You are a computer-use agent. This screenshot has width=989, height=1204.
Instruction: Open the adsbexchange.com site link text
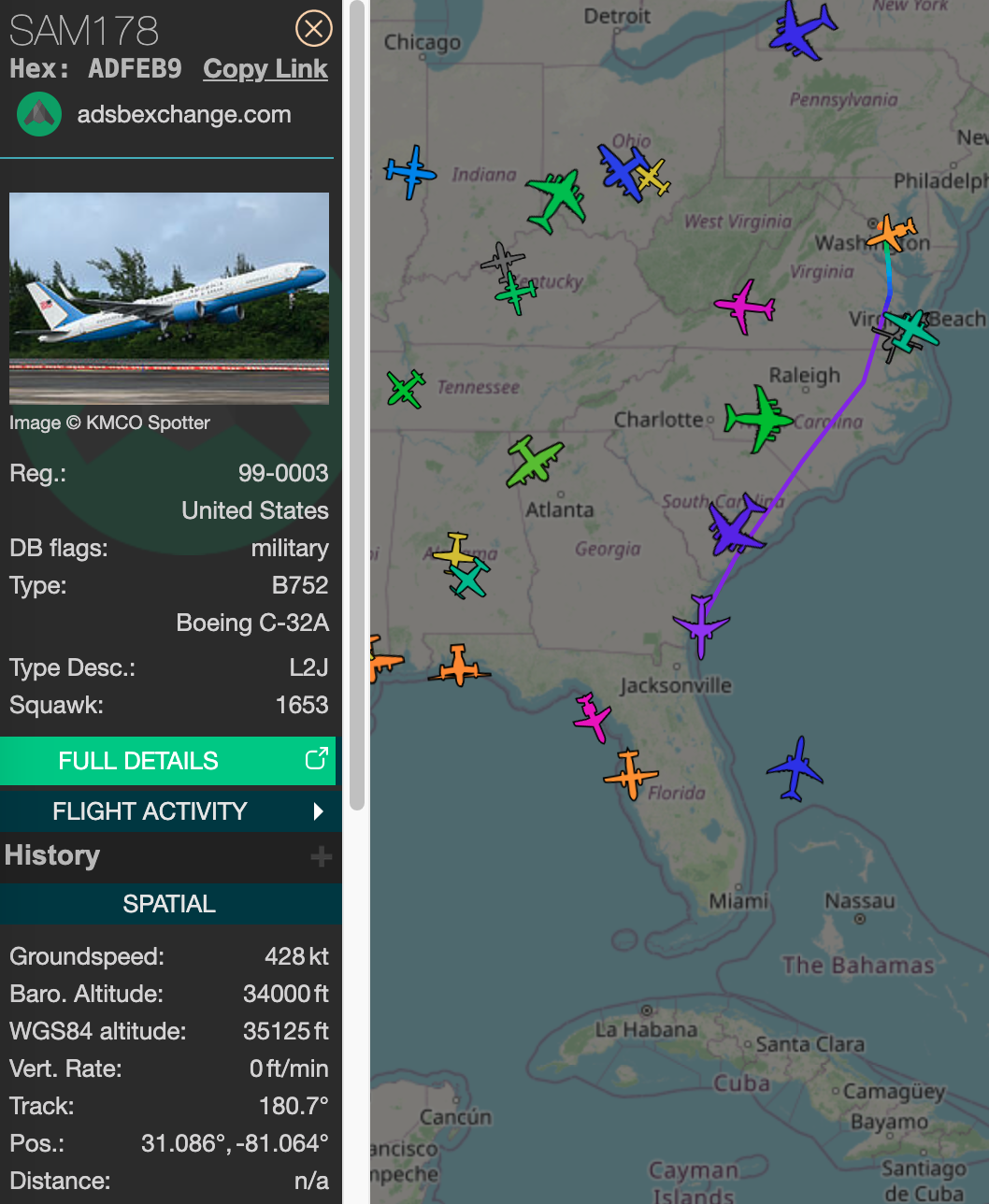[184, 115]
